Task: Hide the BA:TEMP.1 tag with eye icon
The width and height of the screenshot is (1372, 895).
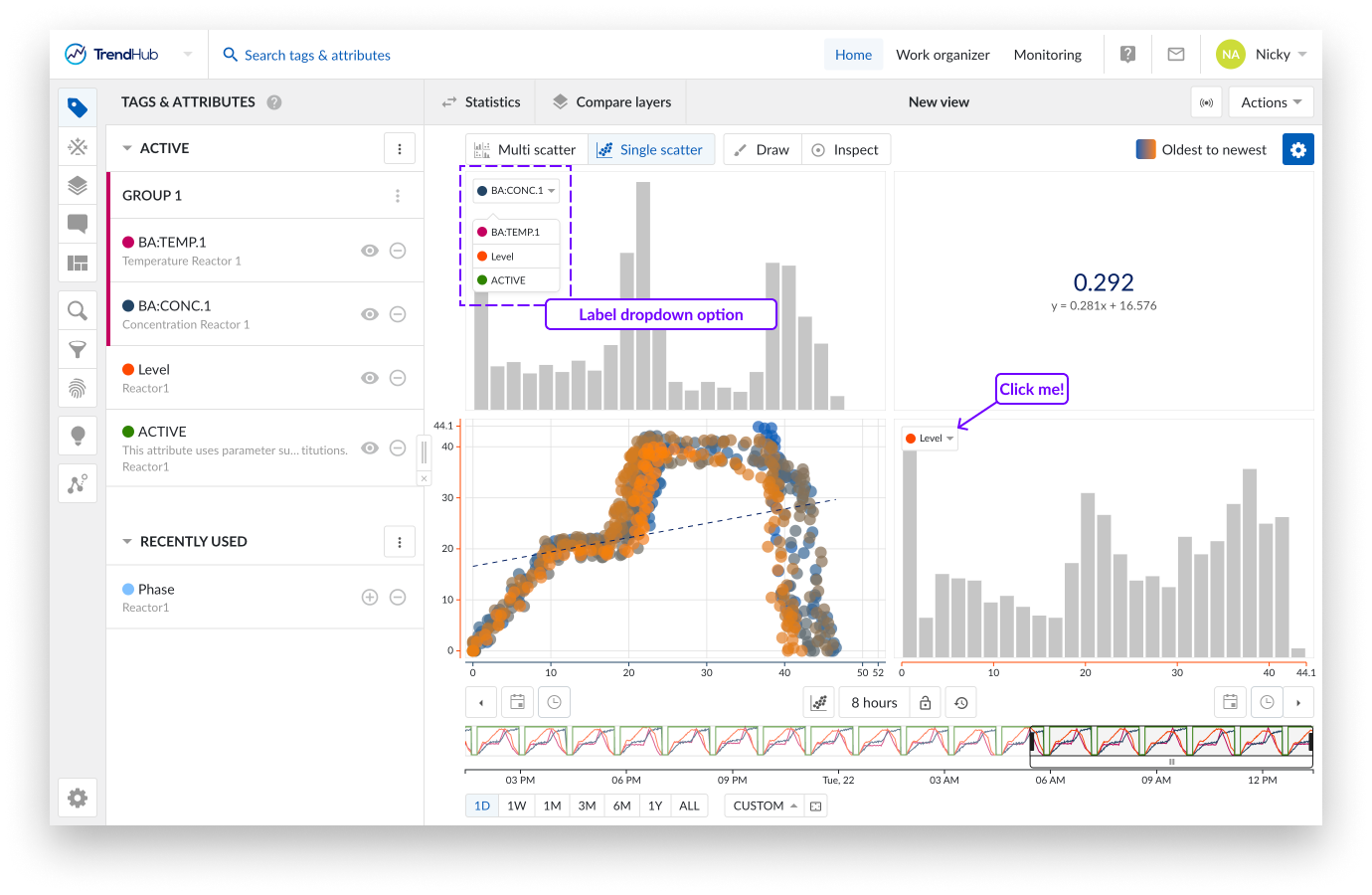Action: (370, 251)
